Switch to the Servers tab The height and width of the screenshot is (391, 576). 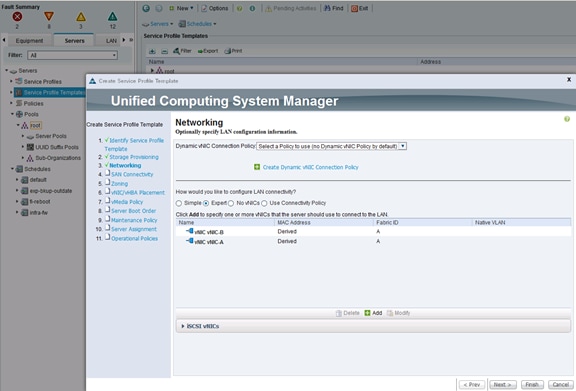click(x=75, y=40)
